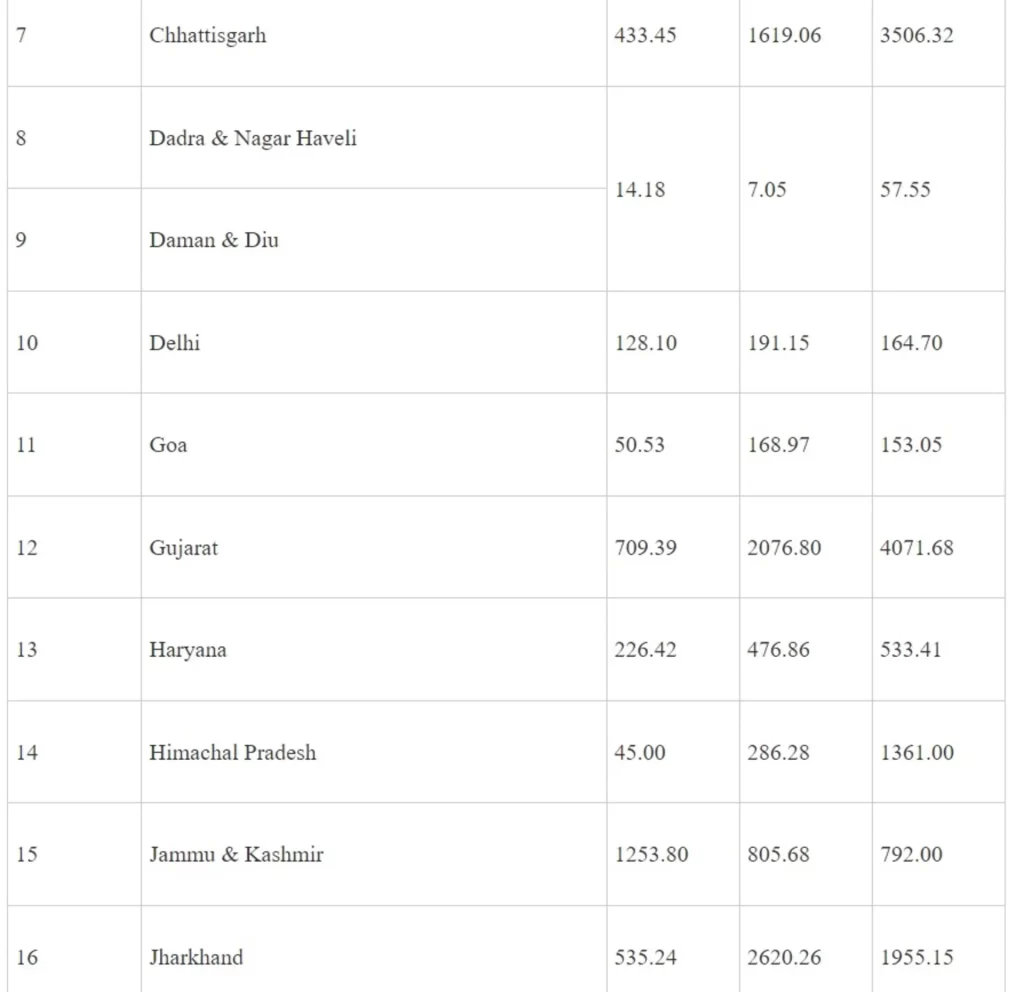
Task: Select the Dadra & Nagar Haveli cell
Action: (x=253, y=138)
